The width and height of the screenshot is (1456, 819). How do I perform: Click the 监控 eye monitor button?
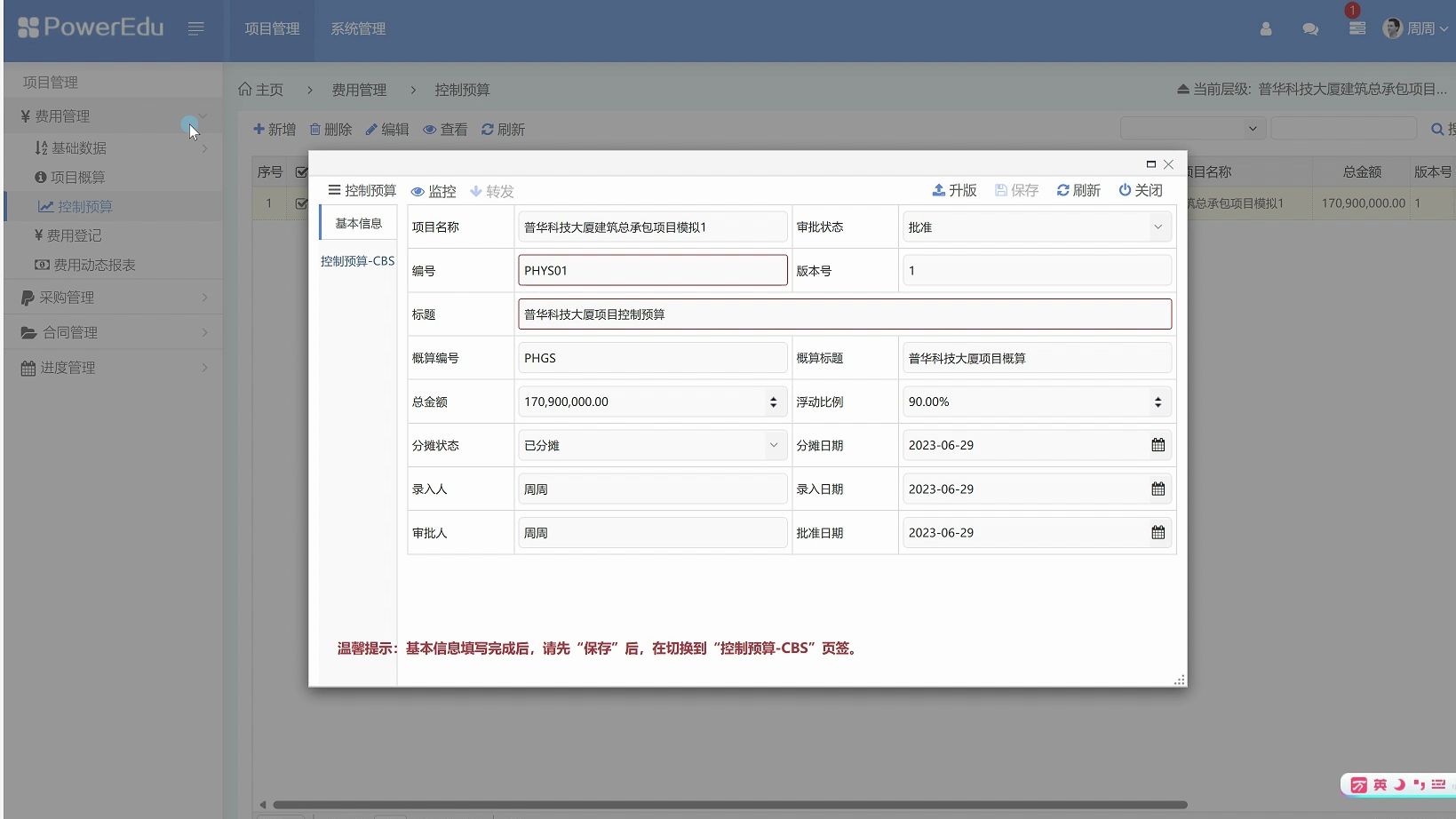click(x=434, y=191)
